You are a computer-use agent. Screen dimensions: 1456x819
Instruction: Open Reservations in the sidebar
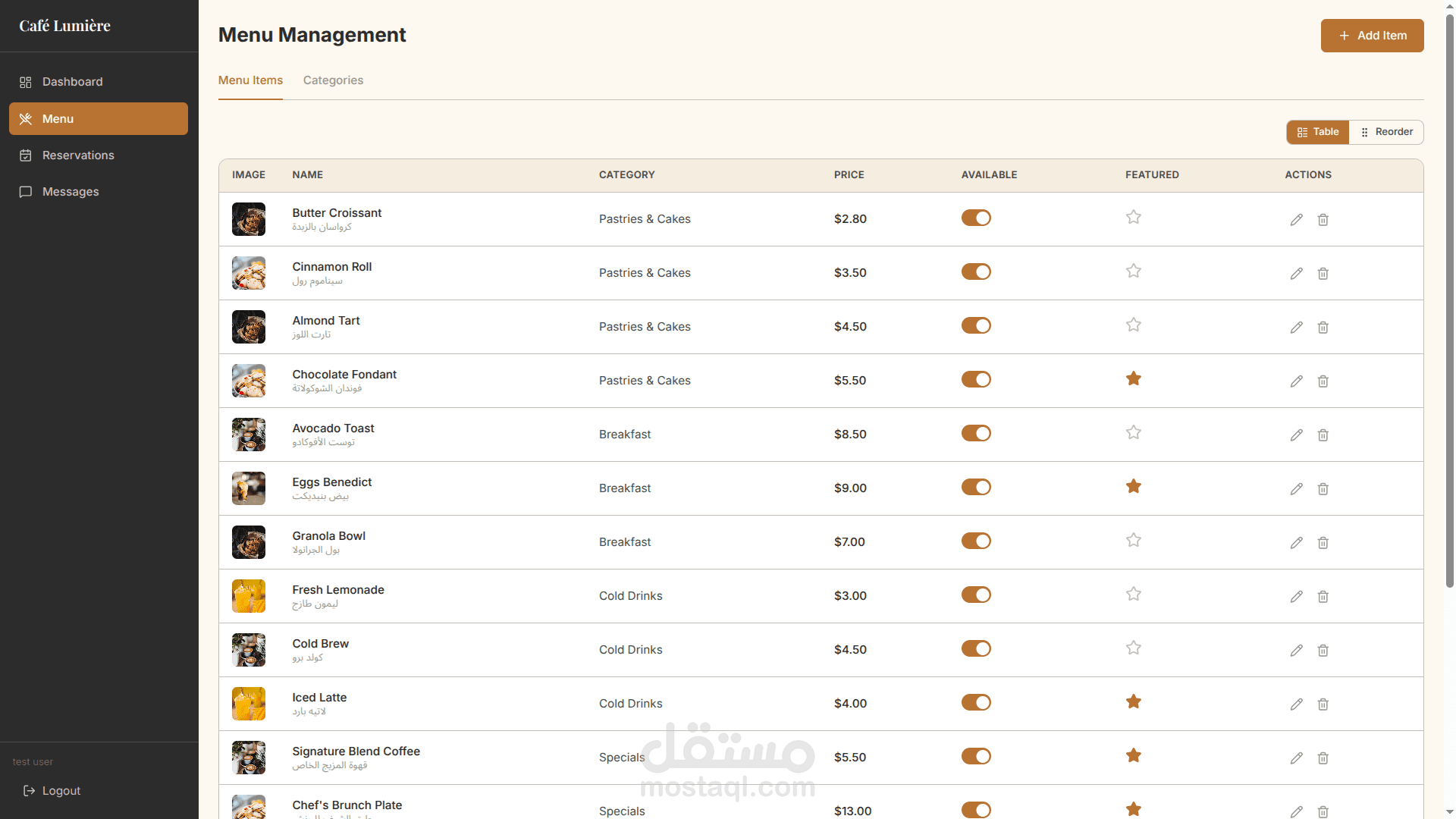78,155
